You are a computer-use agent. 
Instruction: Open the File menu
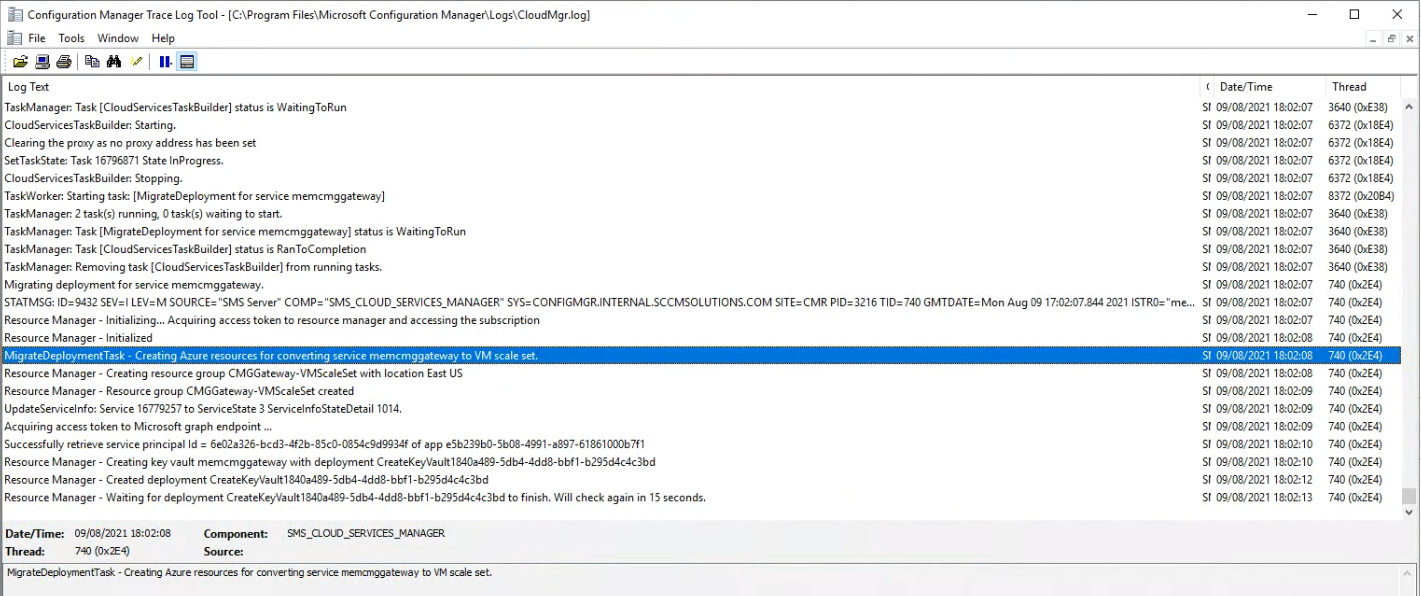click(36, 37)
